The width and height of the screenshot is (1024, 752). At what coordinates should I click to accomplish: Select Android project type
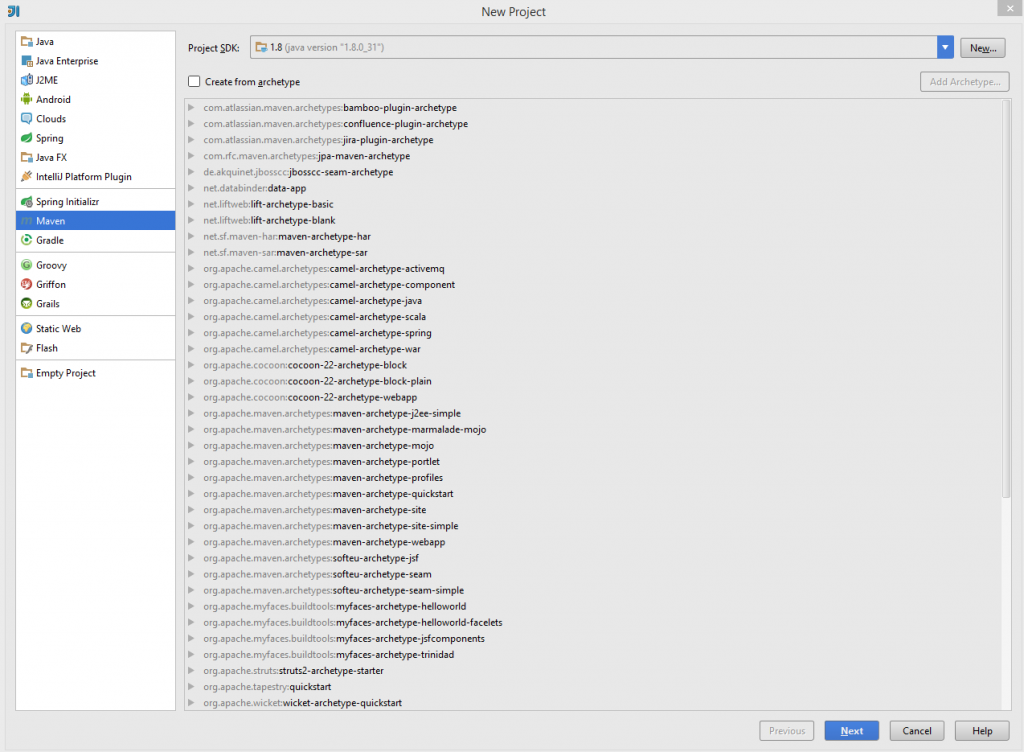coord(95,99)
